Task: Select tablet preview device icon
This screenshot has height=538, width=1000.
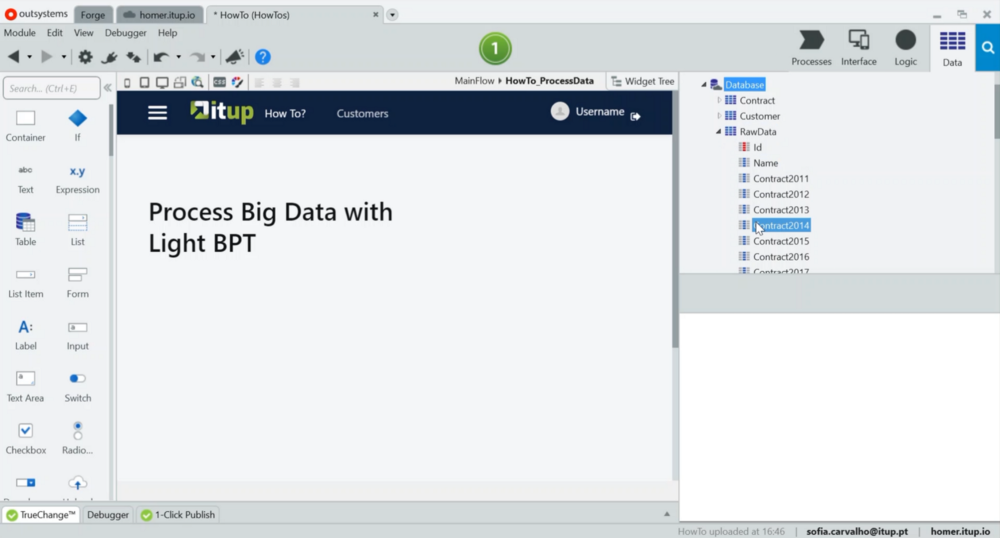Action: coord(144,82)
